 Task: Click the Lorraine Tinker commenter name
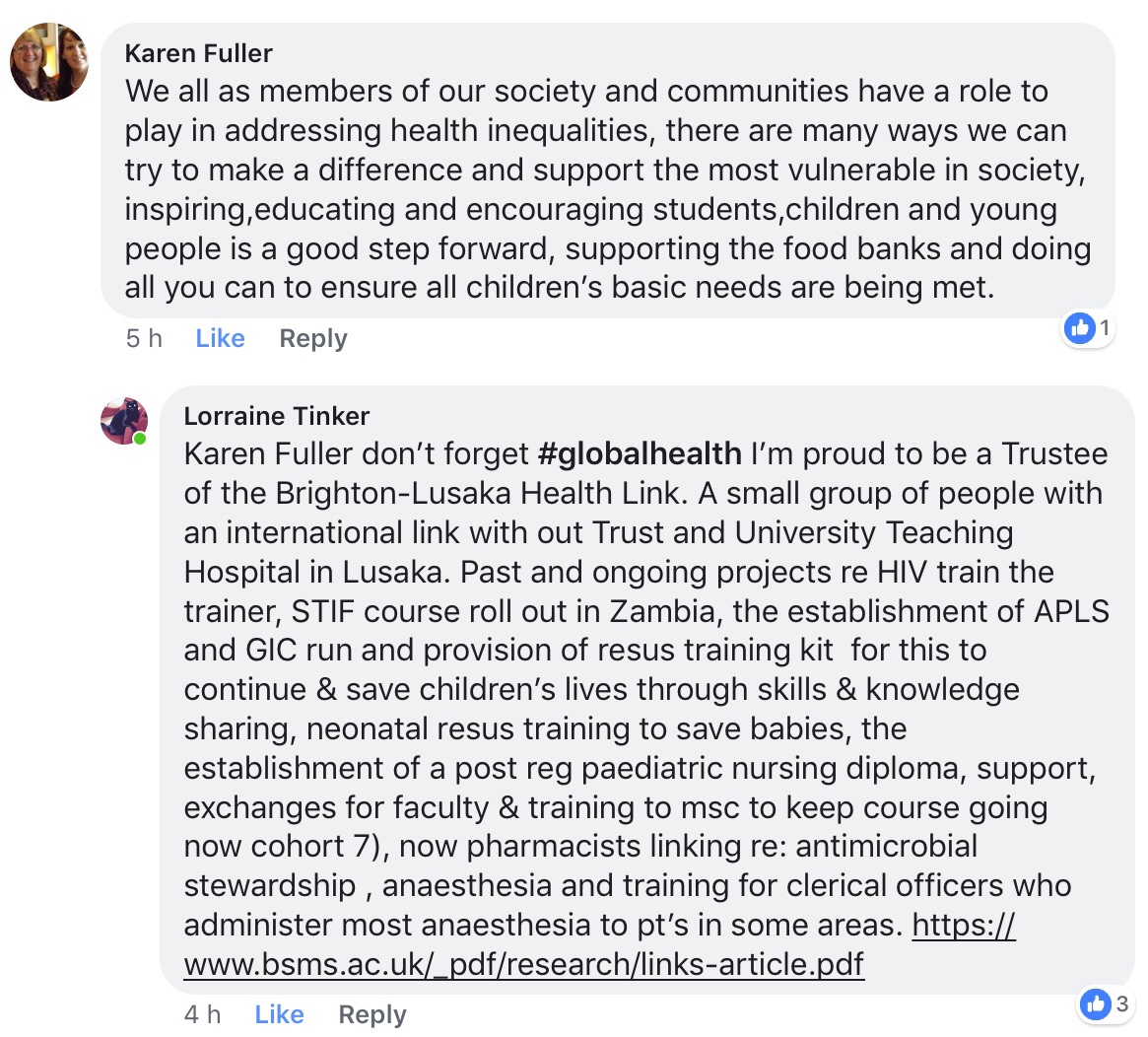pyautogui.click(x=276, y=415)
